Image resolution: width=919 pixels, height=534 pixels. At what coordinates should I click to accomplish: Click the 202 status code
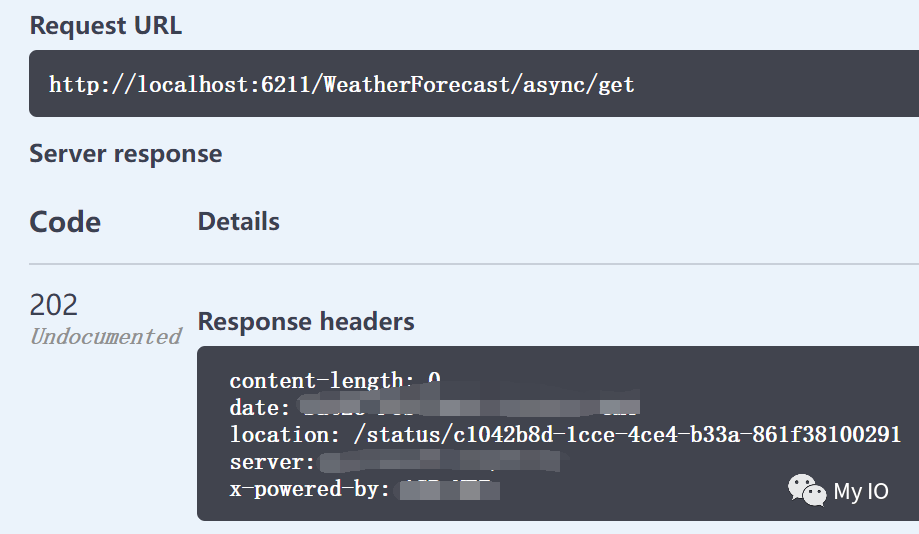(53, 305)
